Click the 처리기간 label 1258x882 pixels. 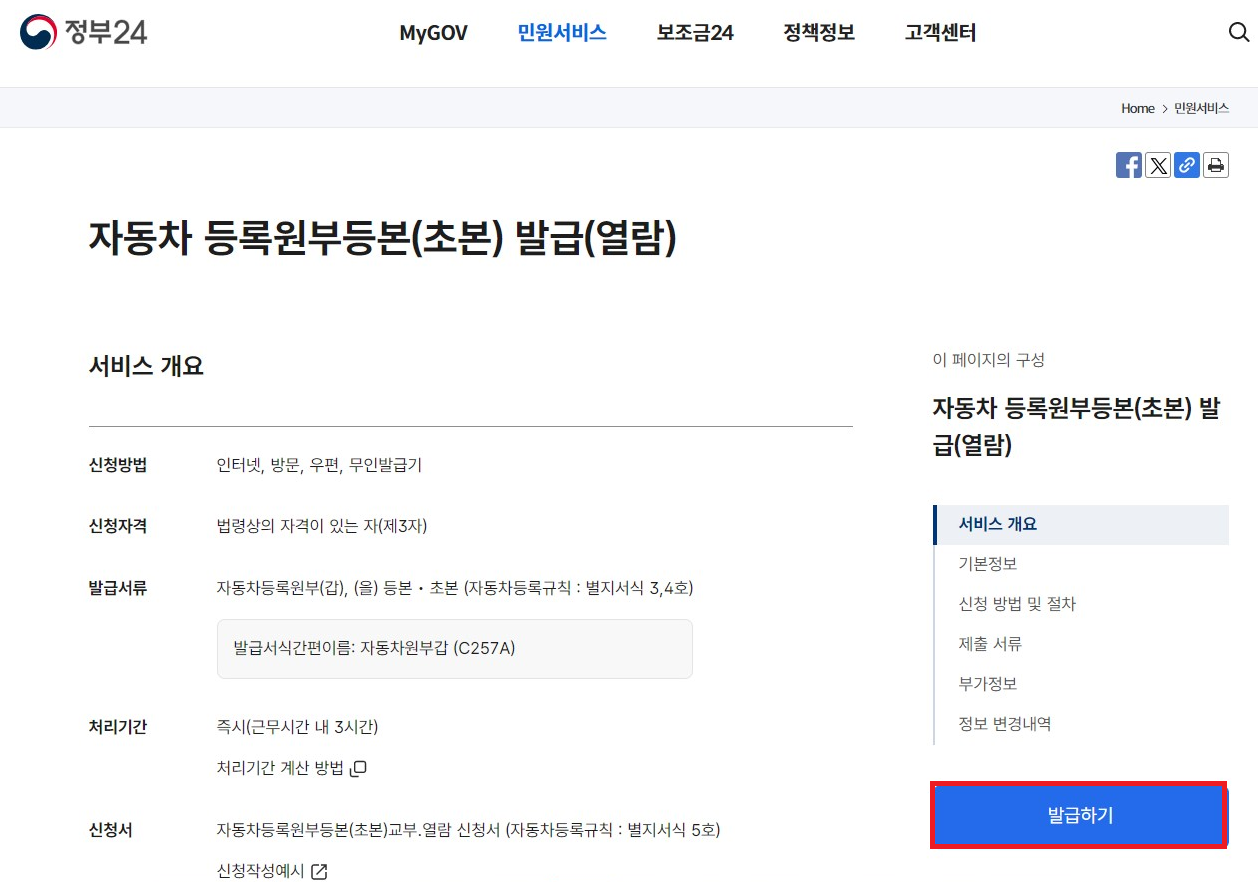(118, 727)
